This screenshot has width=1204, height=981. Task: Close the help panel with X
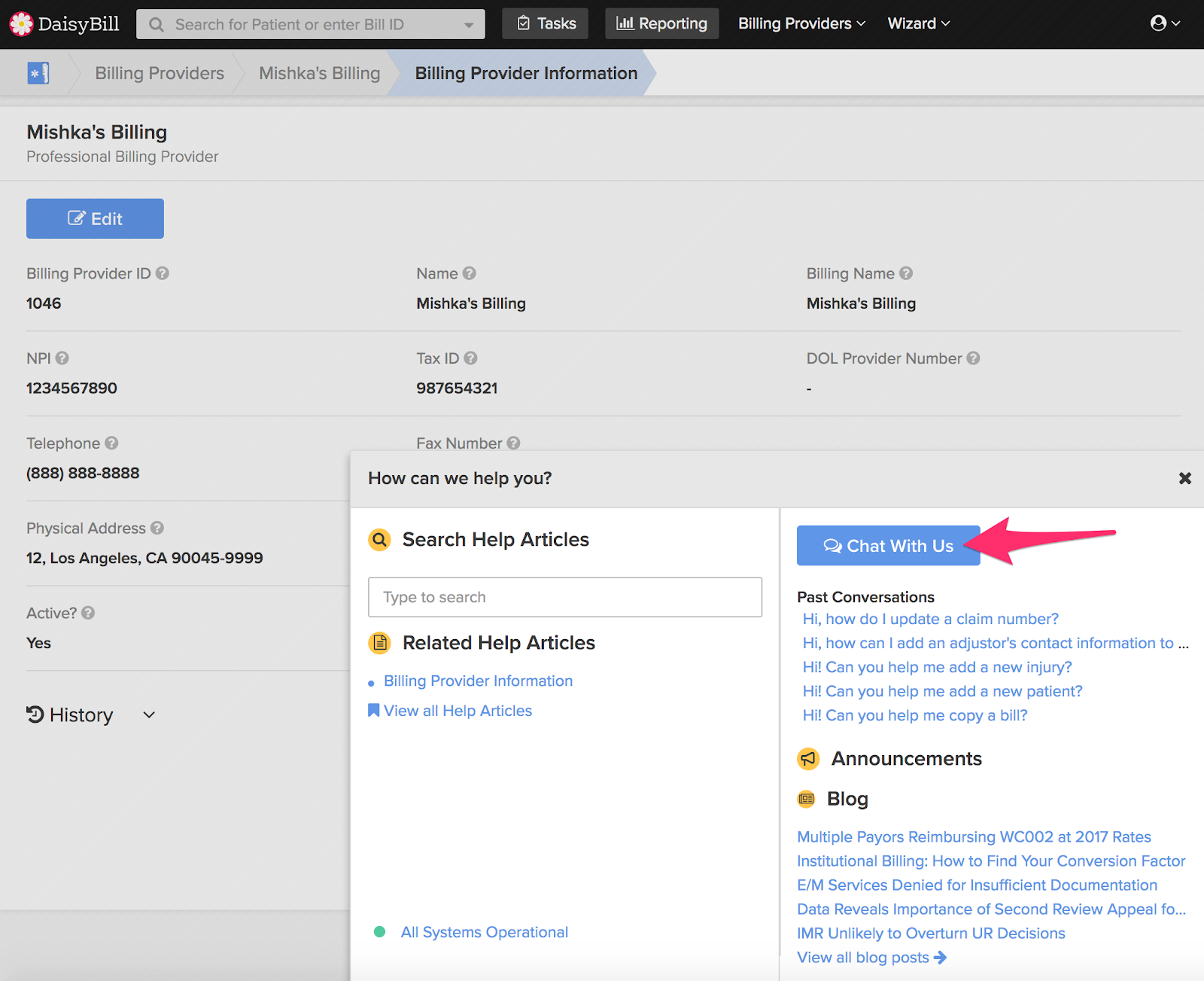coord(1185,478)
